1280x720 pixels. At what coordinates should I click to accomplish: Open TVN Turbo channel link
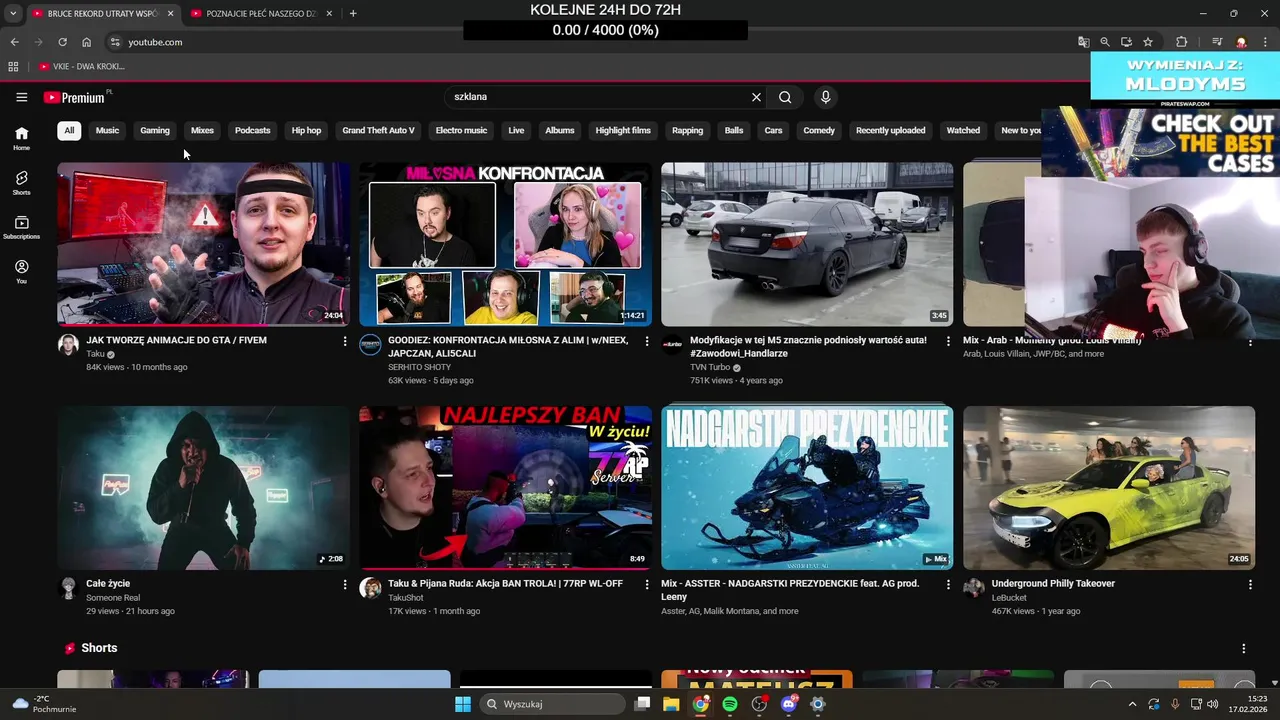tap(710, 367)
